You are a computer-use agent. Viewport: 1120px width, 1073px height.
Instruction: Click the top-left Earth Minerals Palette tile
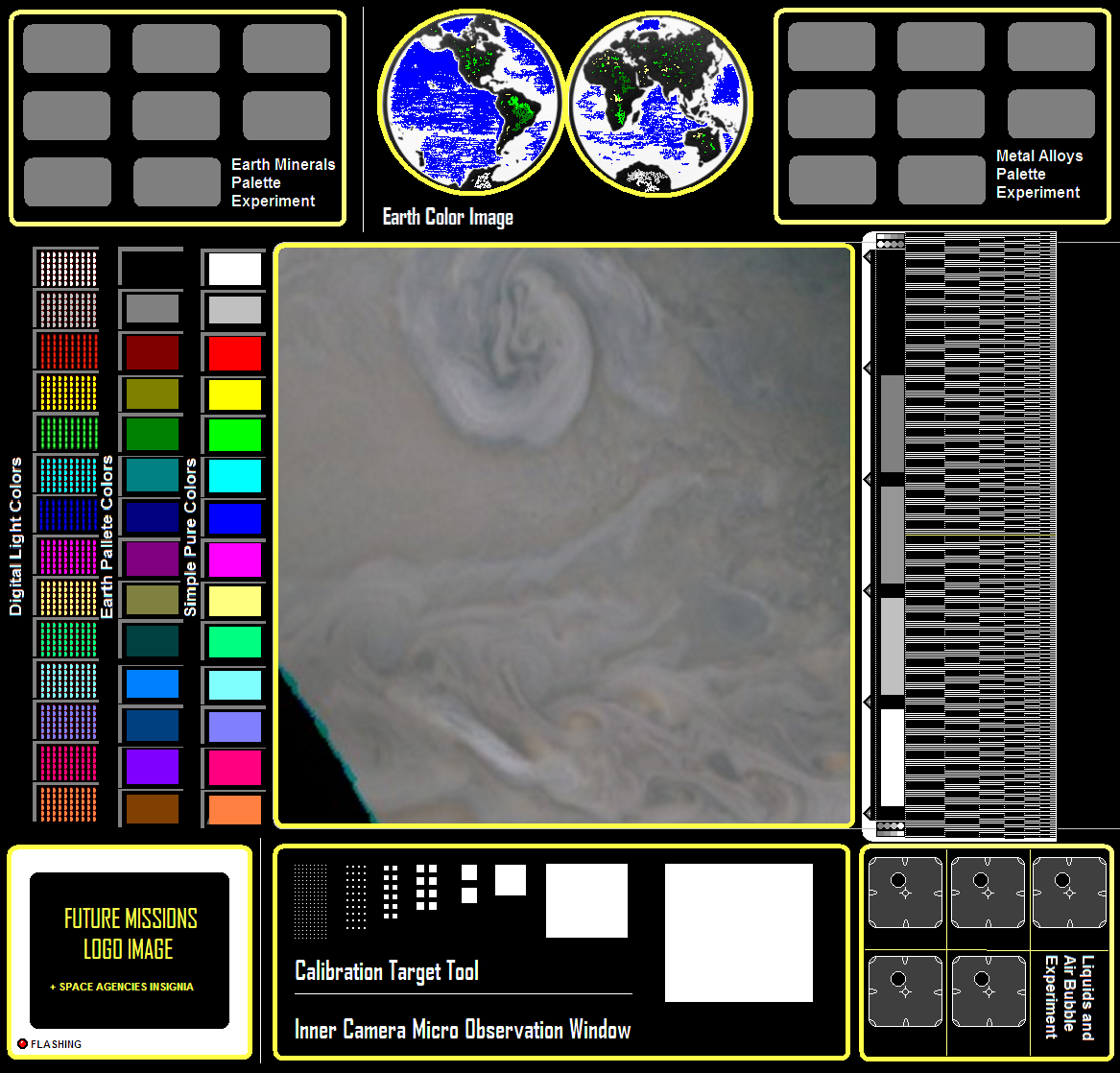[67, 49]
